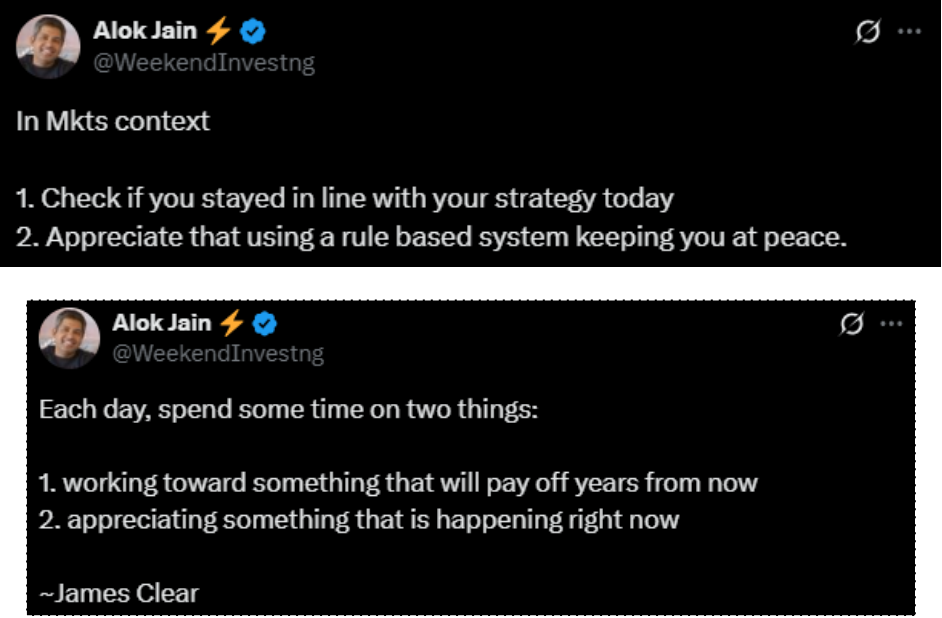The width and height of the screenshot is (942, 618).
Task: Open Alok Jain avatar on Mkts context tweet
Action: click(x=46, y=47)
